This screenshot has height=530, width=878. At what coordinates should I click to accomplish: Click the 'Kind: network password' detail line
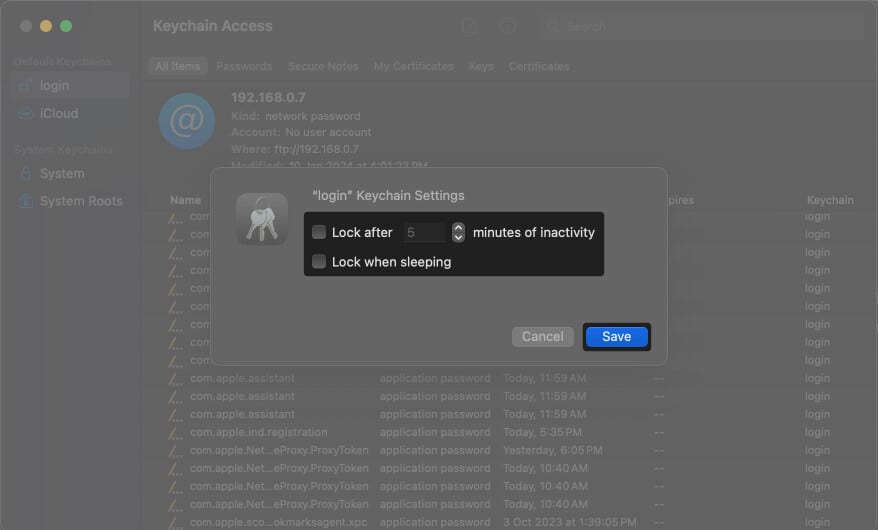[296, 116]
